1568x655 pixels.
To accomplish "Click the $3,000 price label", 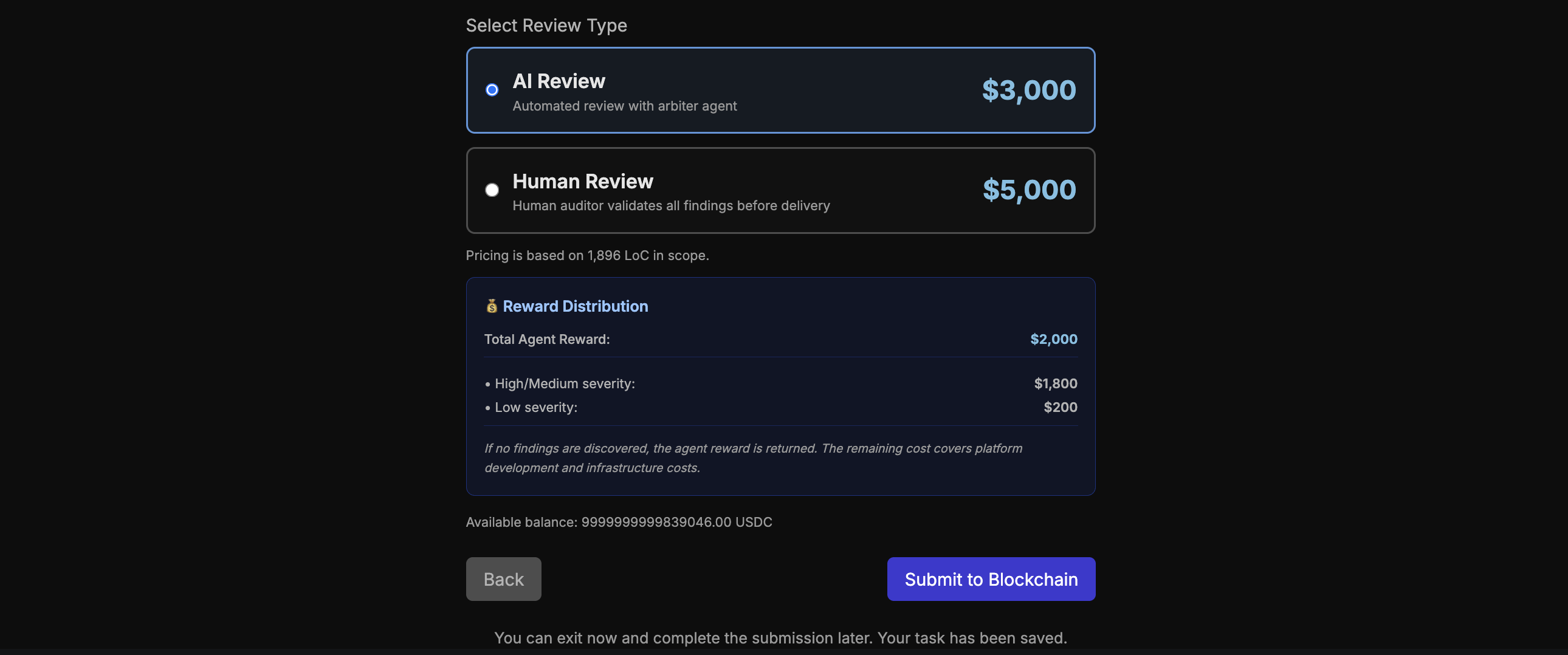I will click(1028, 89).
